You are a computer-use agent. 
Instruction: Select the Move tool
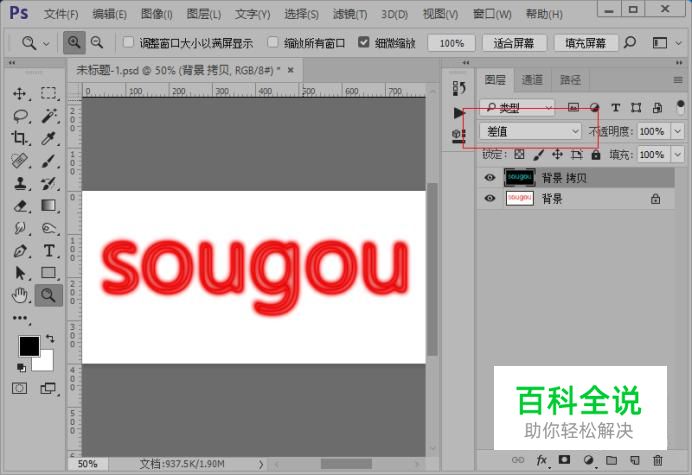click(19, 94)
